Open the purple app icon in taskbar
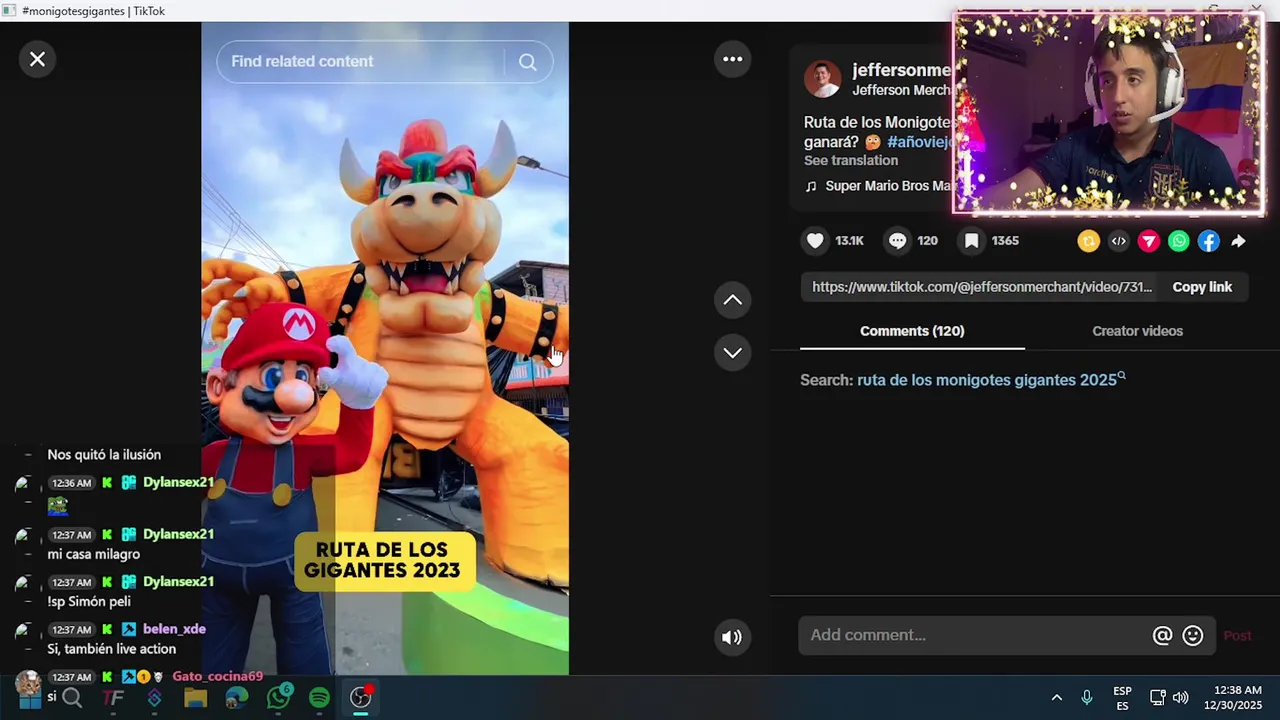The width and height of the screenshot is (1280, 720). tap(154, 698)
